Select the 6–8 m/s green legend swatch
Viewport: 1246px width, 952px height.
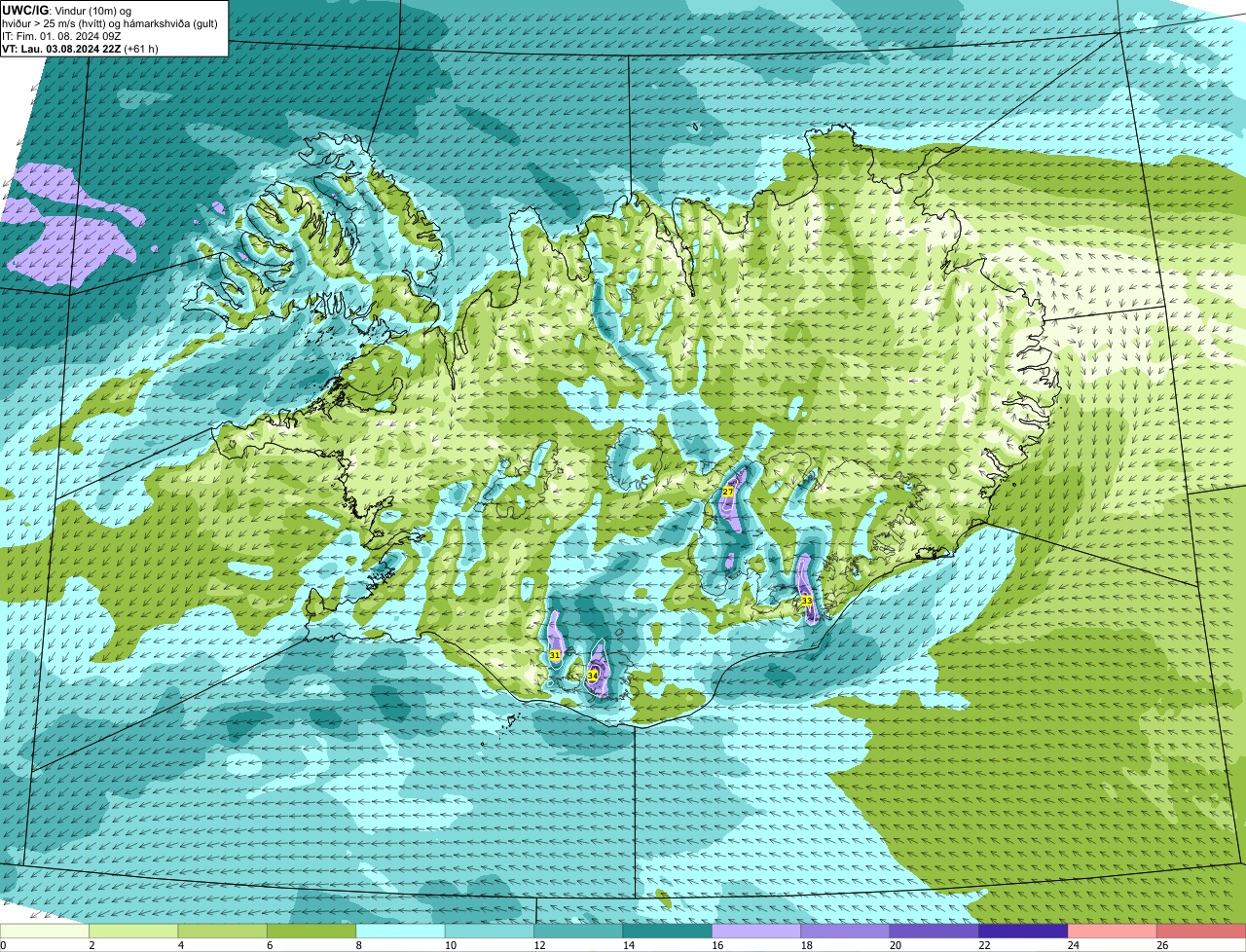point(311,931)
